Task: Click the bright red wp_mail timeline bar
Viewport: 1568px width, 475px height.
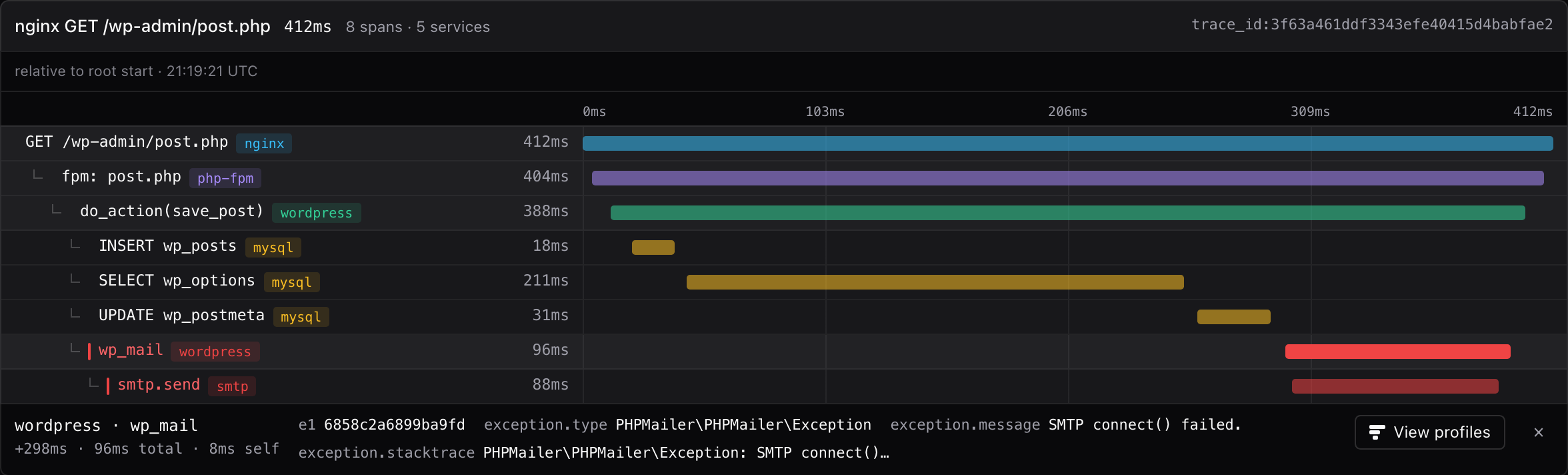Action: tap(1398, 352)
